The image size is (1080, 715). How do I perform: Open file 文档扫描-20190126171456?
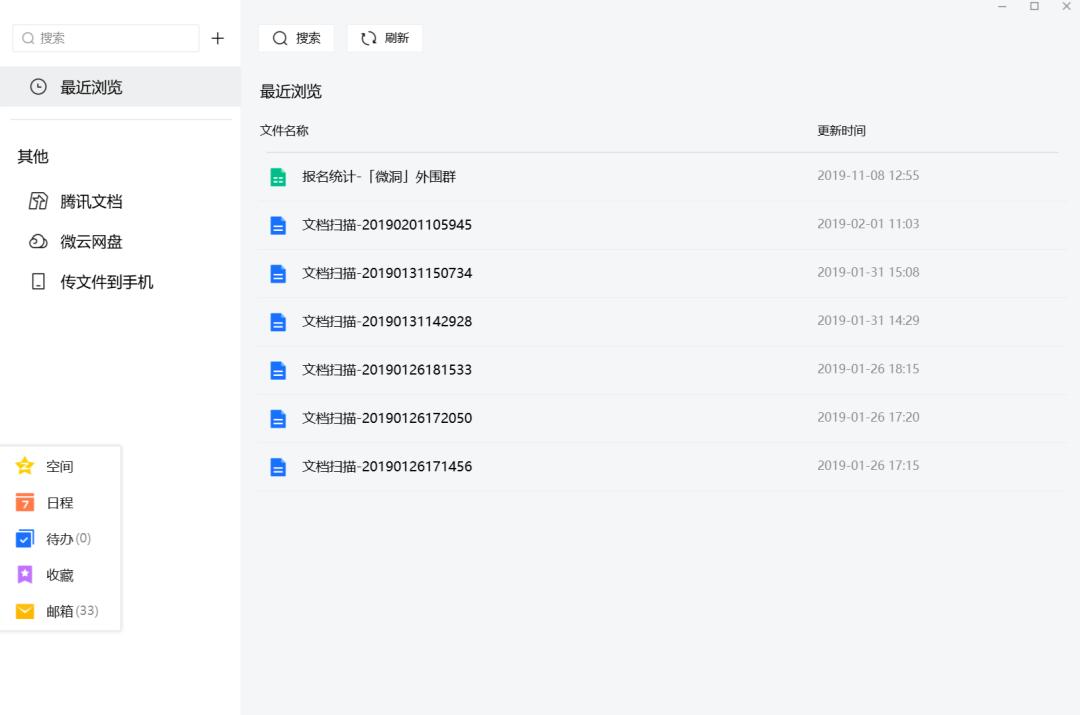coord(386,466)
